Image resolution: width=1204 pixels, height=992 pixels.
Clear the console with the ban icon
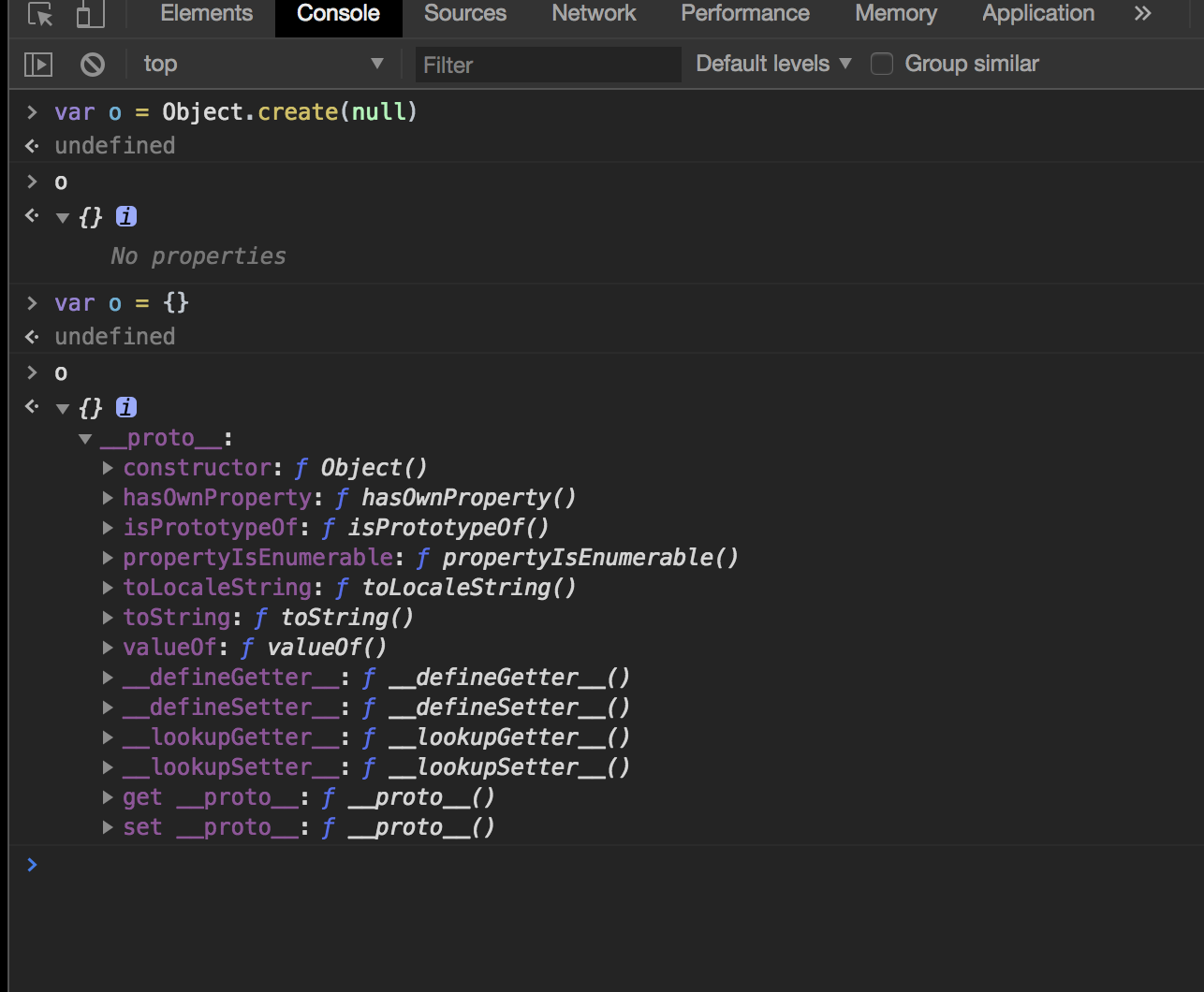92,65
